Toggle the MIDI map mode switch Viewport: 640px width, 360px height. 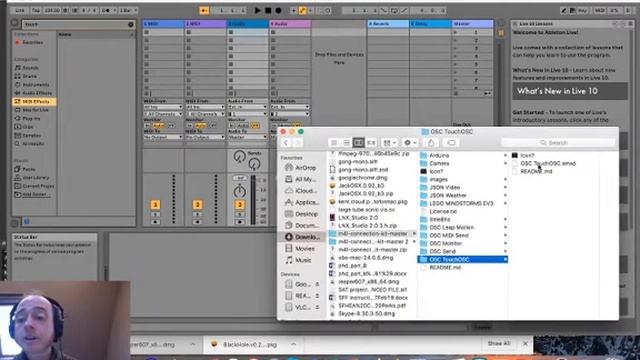[600, 10]
